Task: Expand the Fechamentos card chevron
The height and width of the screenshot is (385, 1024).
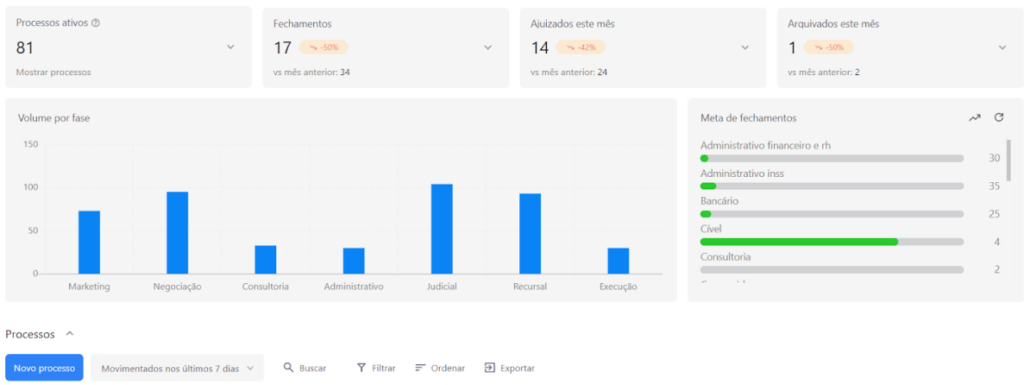Action: tap(488, 47)
